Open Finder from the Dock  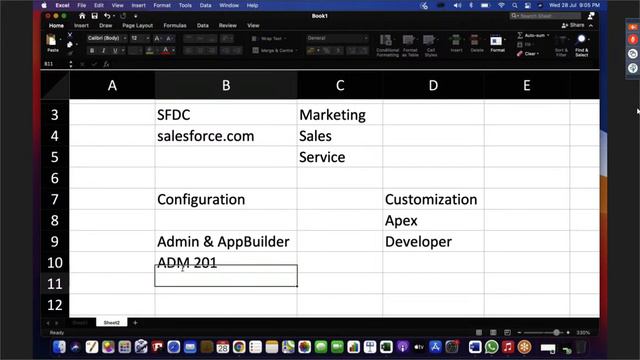[59, 347]
